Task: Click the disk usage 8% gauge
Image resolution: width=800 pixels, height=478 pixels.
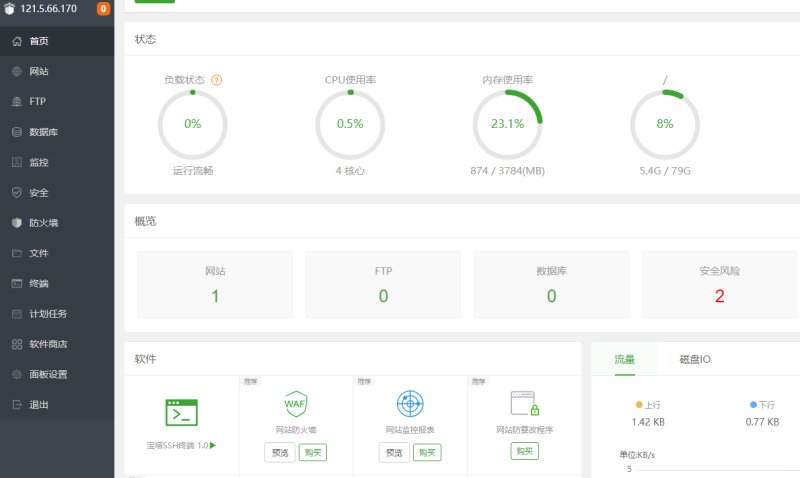Action: pyautogui.click(x=665, y=124)
